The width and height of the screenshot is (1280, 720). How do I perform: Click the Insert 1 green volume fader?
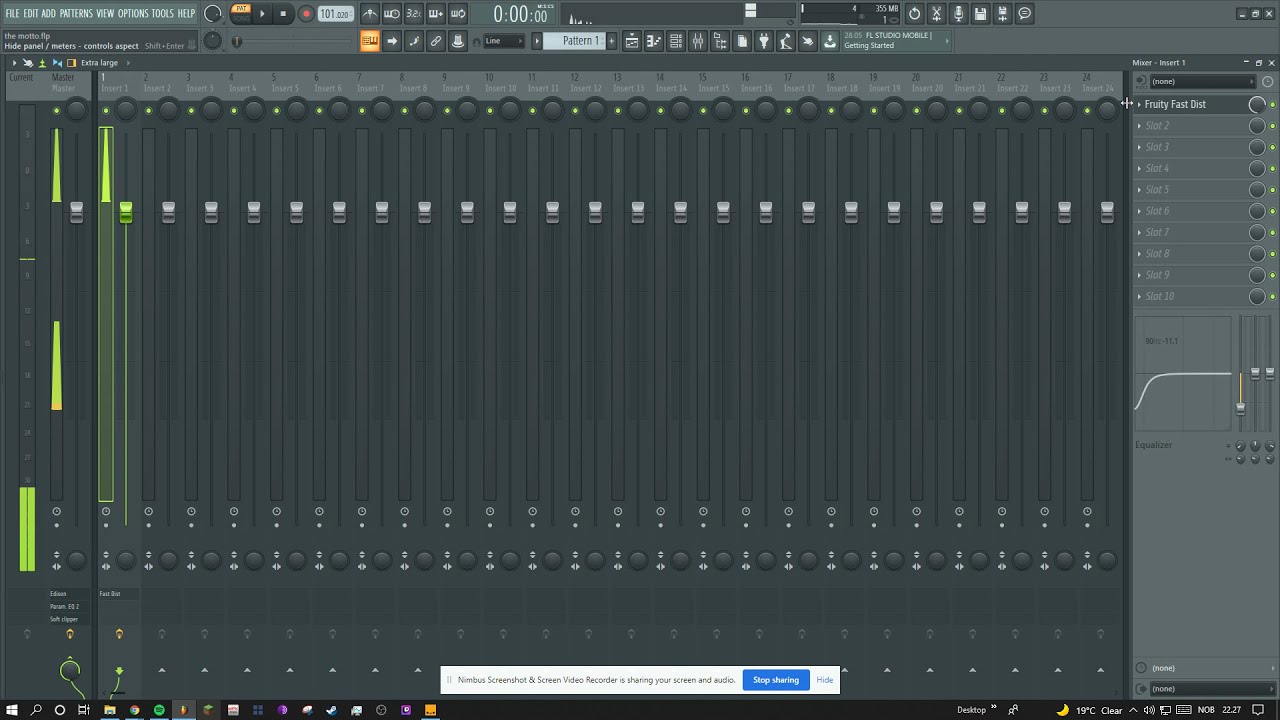[126, 212]
